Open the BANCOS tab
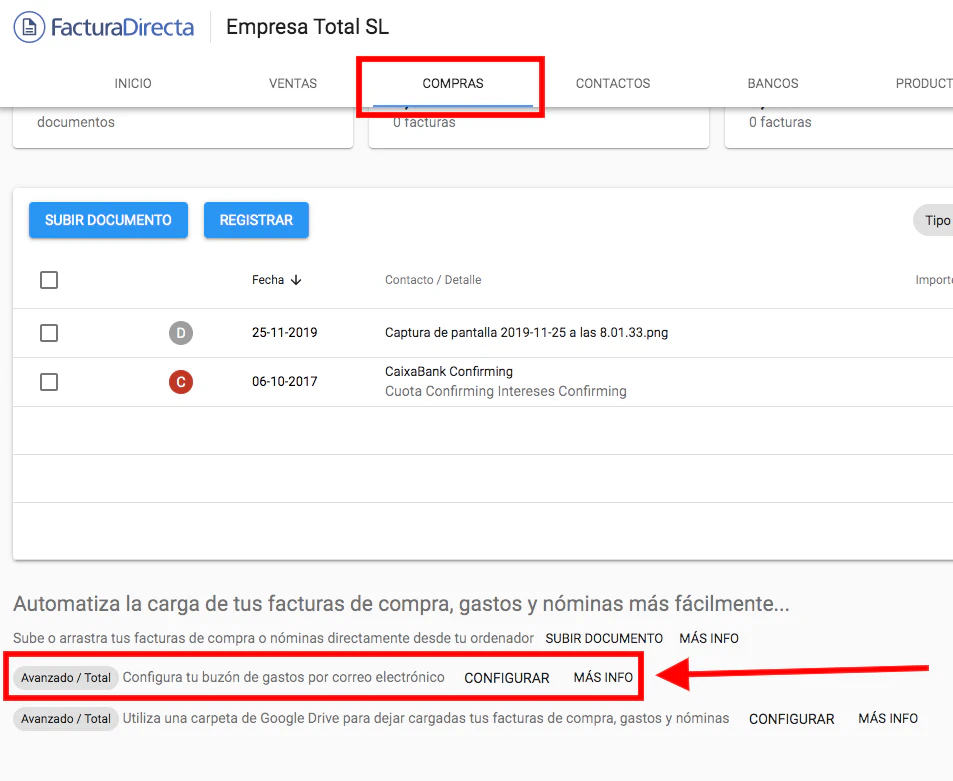 click(x=772, y=83)
